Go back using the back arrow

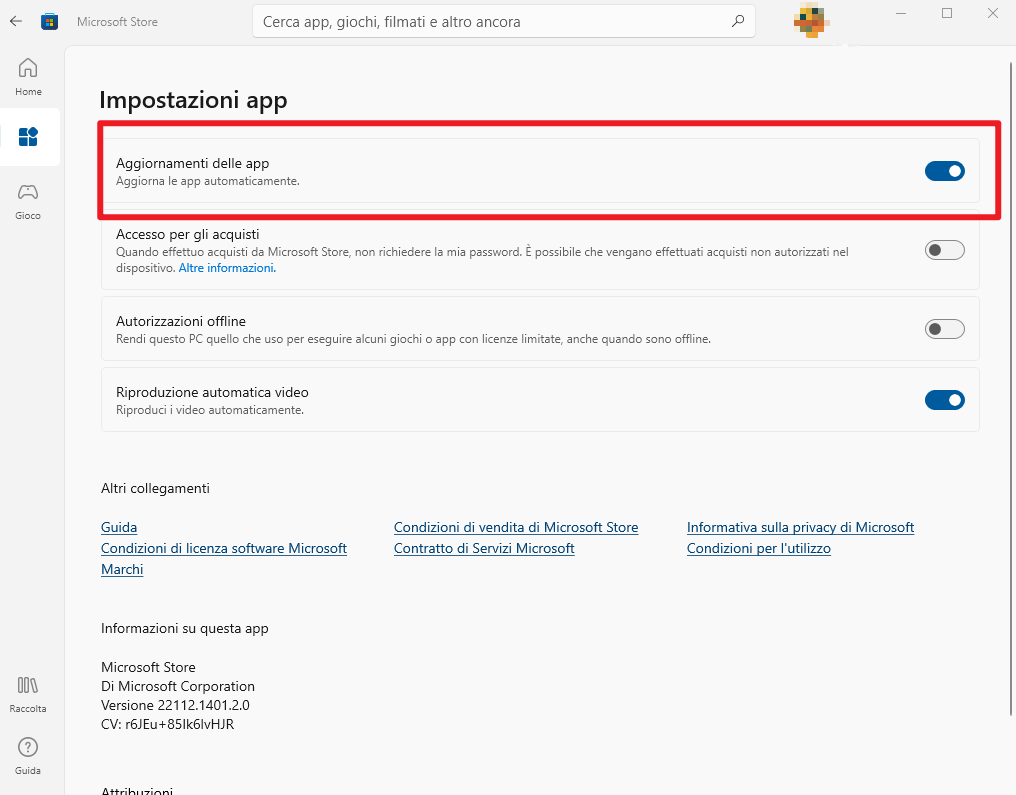point(16,21)
